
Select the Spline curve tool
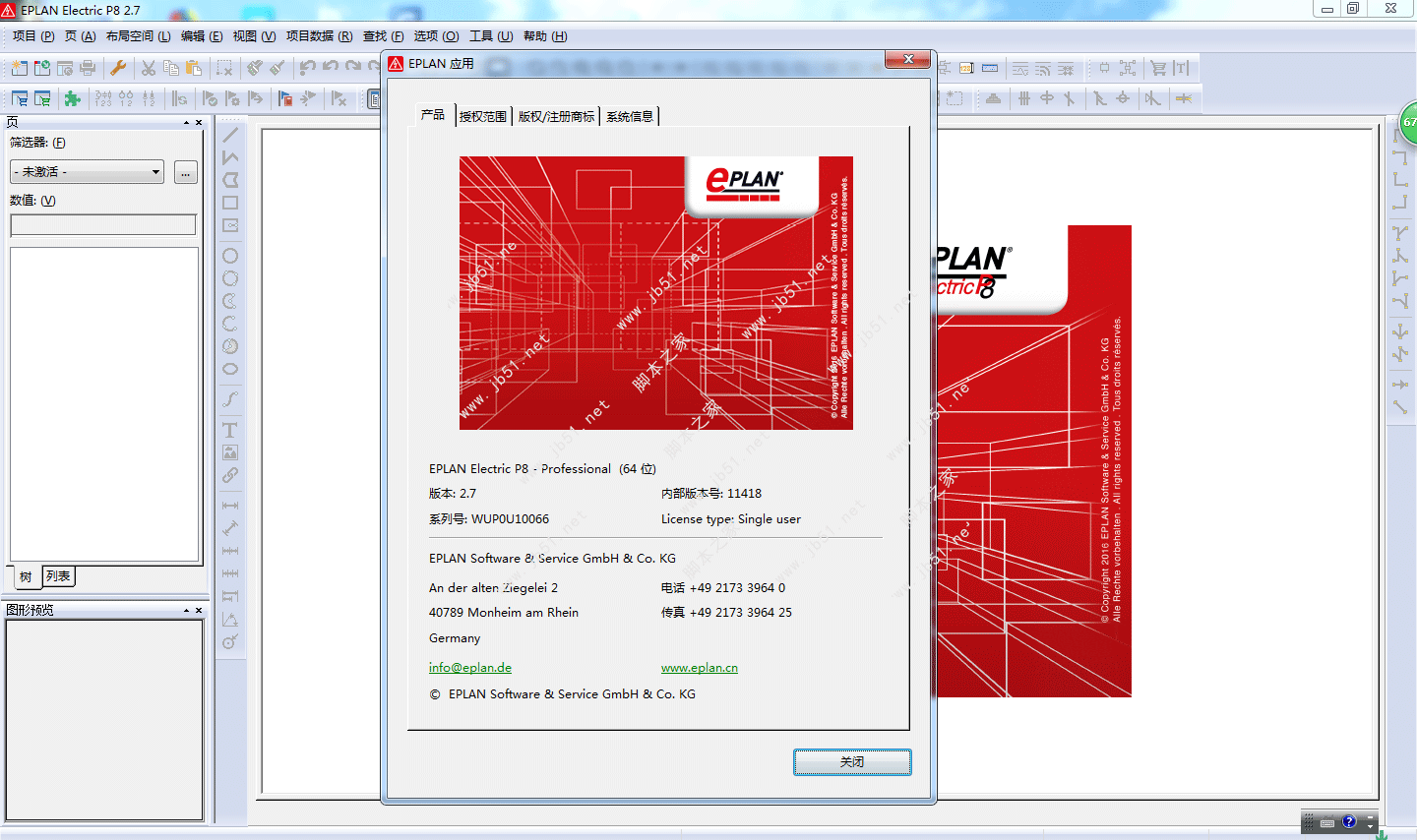coord(230,399)
